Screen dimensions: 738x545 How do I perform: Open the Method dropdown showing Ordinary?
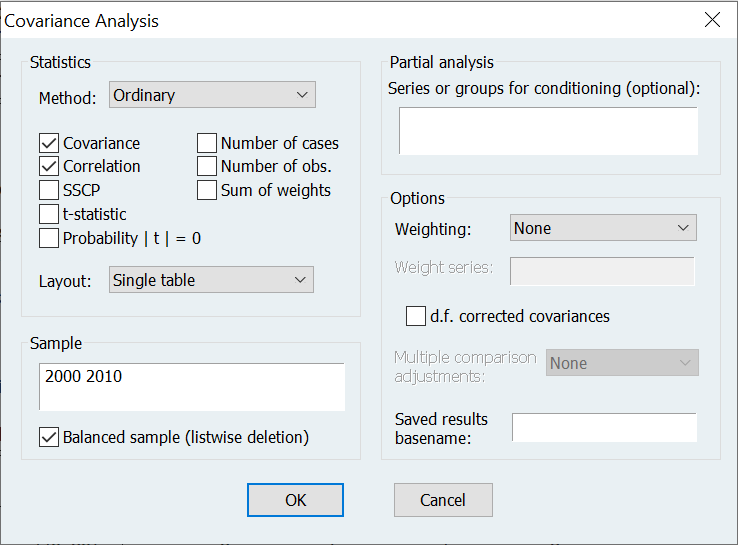coord(212,95)
